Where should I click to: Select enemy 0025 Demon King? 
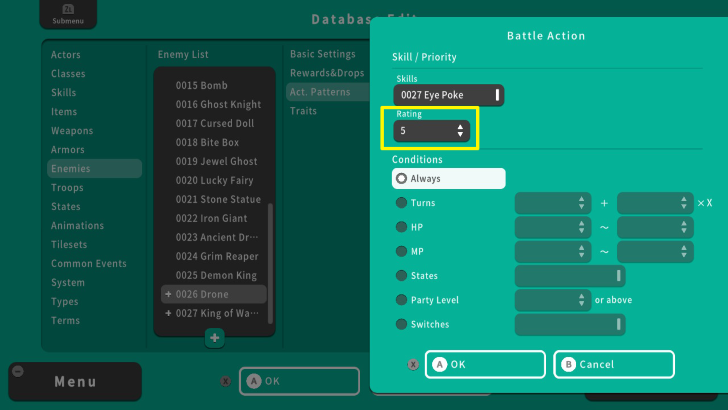point(214,275)
